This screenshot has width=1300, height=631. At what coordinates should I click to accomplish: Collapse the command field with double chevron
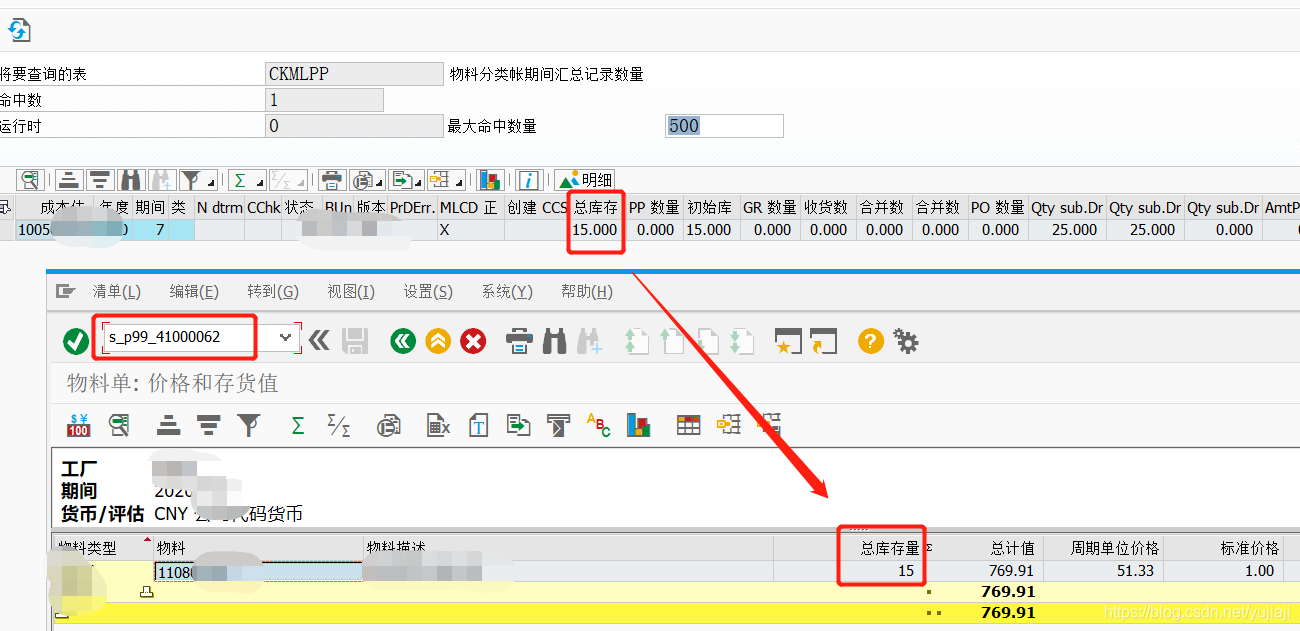[x=319, y=341]
